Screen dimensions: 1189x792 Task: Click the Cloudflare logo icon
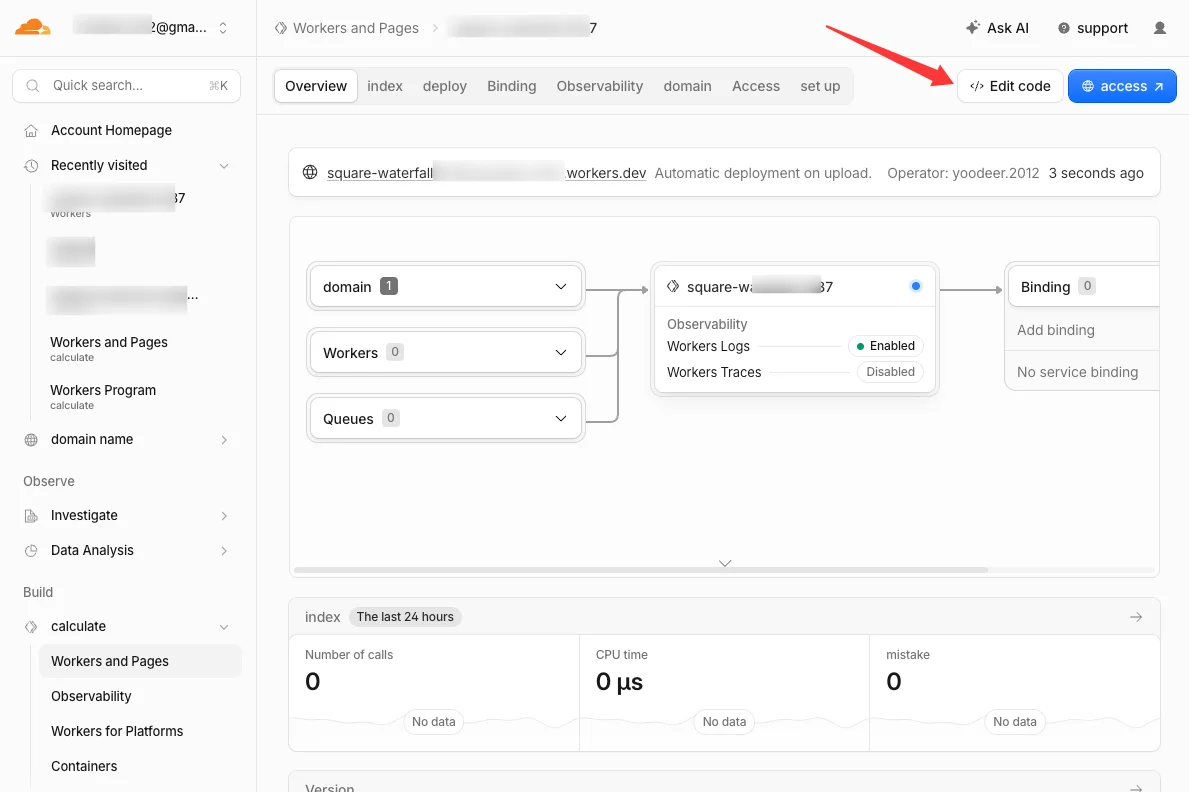click(x=33, y=27)
